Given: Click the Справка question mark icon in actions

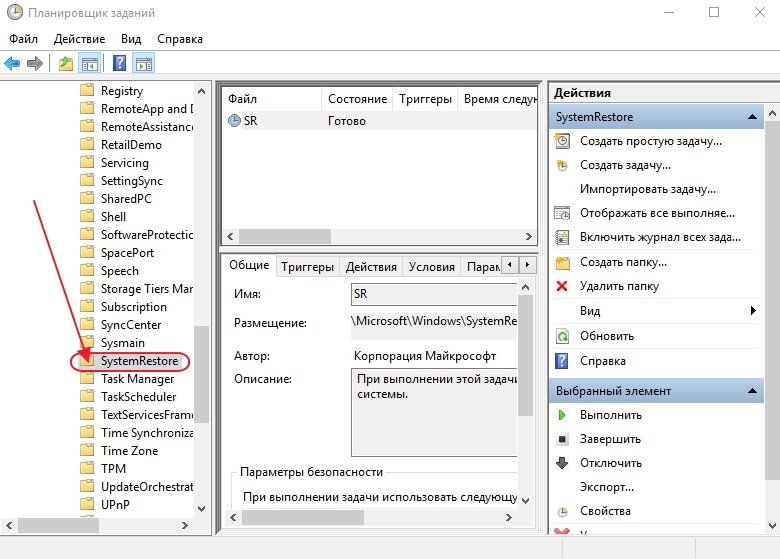Looking at the screenshot, I should [562, 361].
